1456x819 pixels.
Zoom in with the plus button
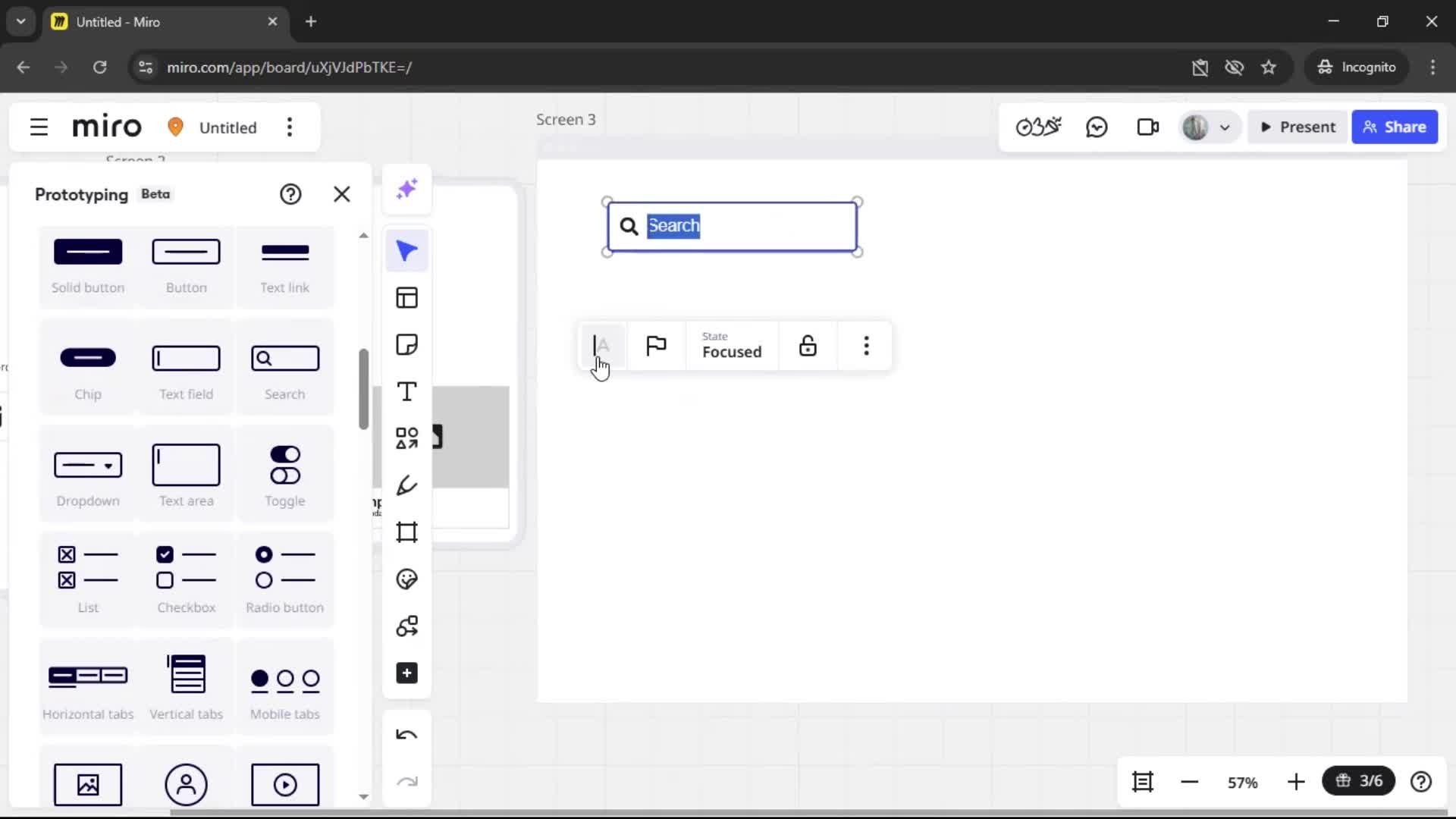point(1296,782)
